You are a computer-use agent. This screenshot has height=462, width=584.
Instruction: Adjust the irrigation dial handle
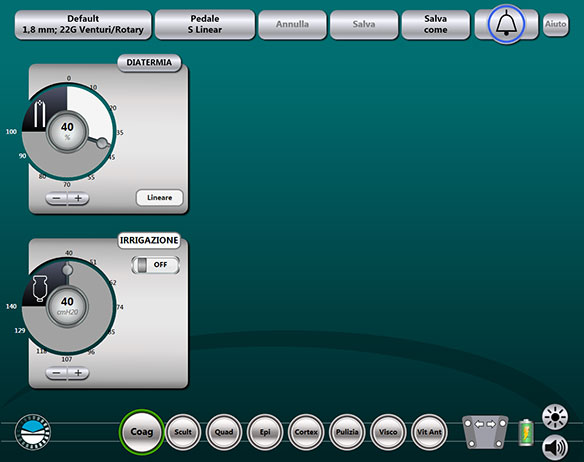tap(67, 269)
